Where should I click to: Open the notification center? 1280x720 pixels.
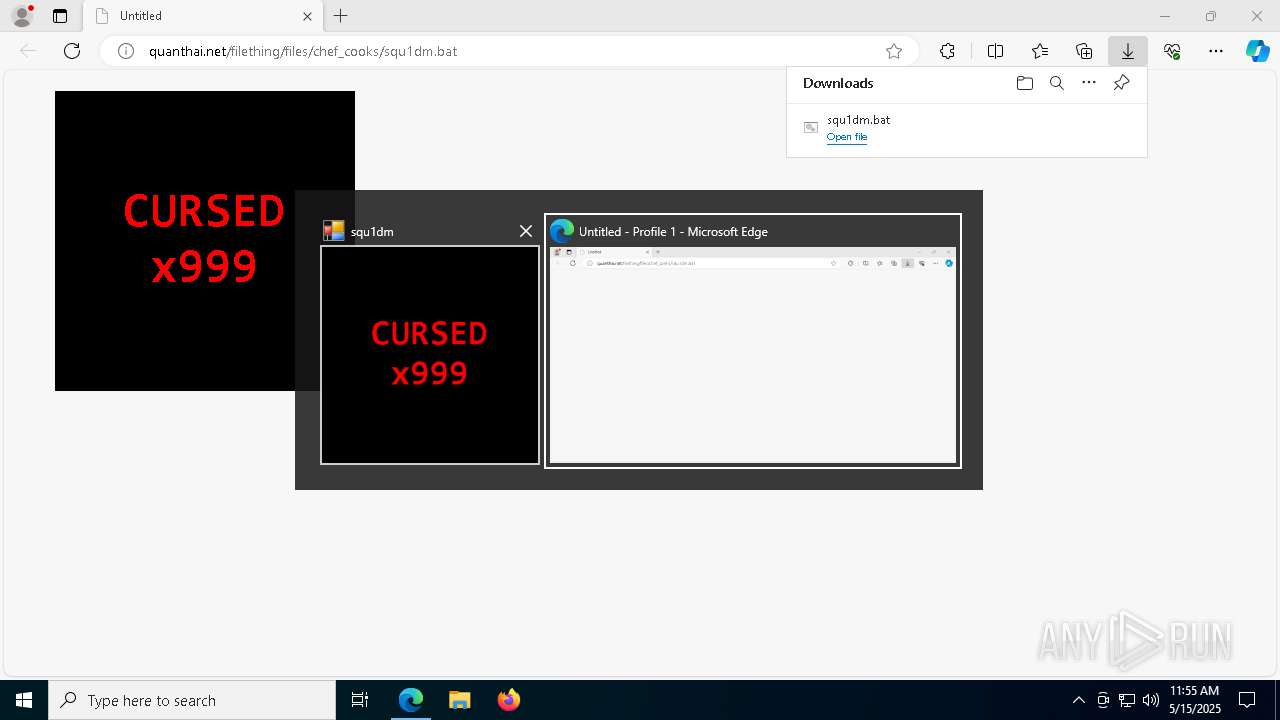point(1247,700)
